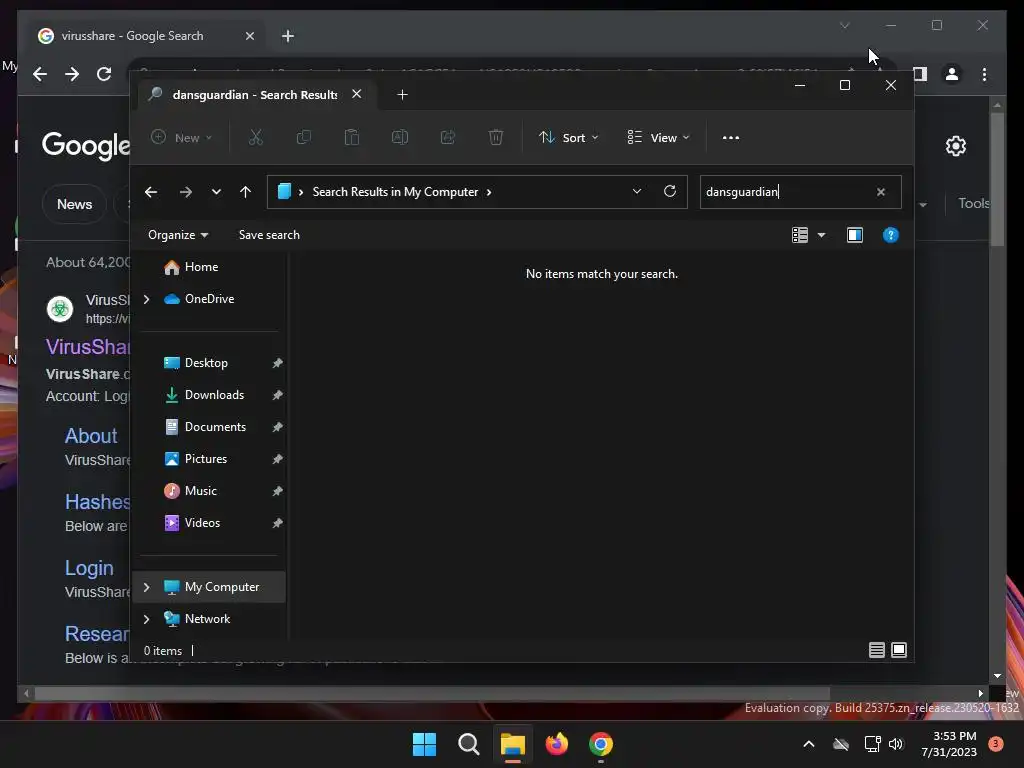
Task: Click the News filter chip in Google
Action: 74,204
